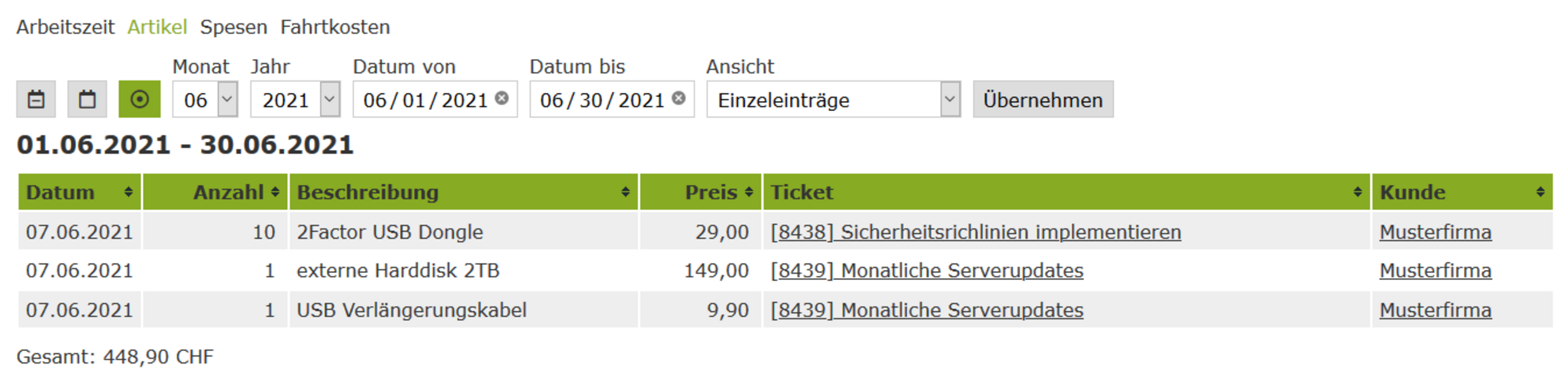The image size is (1568, 388).
Task: Sort table by Kunde column arrows
Action: [x=1540, y=192]
